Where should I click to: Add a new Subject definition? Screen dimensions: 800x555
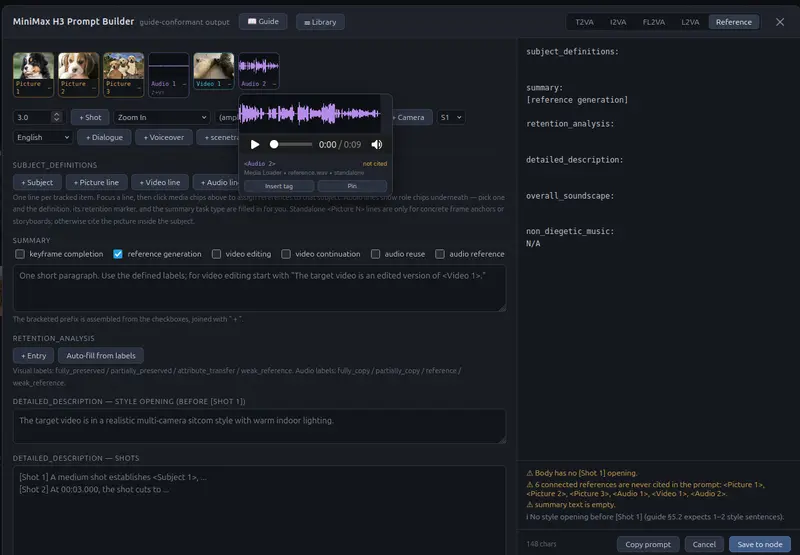point(37,182)
